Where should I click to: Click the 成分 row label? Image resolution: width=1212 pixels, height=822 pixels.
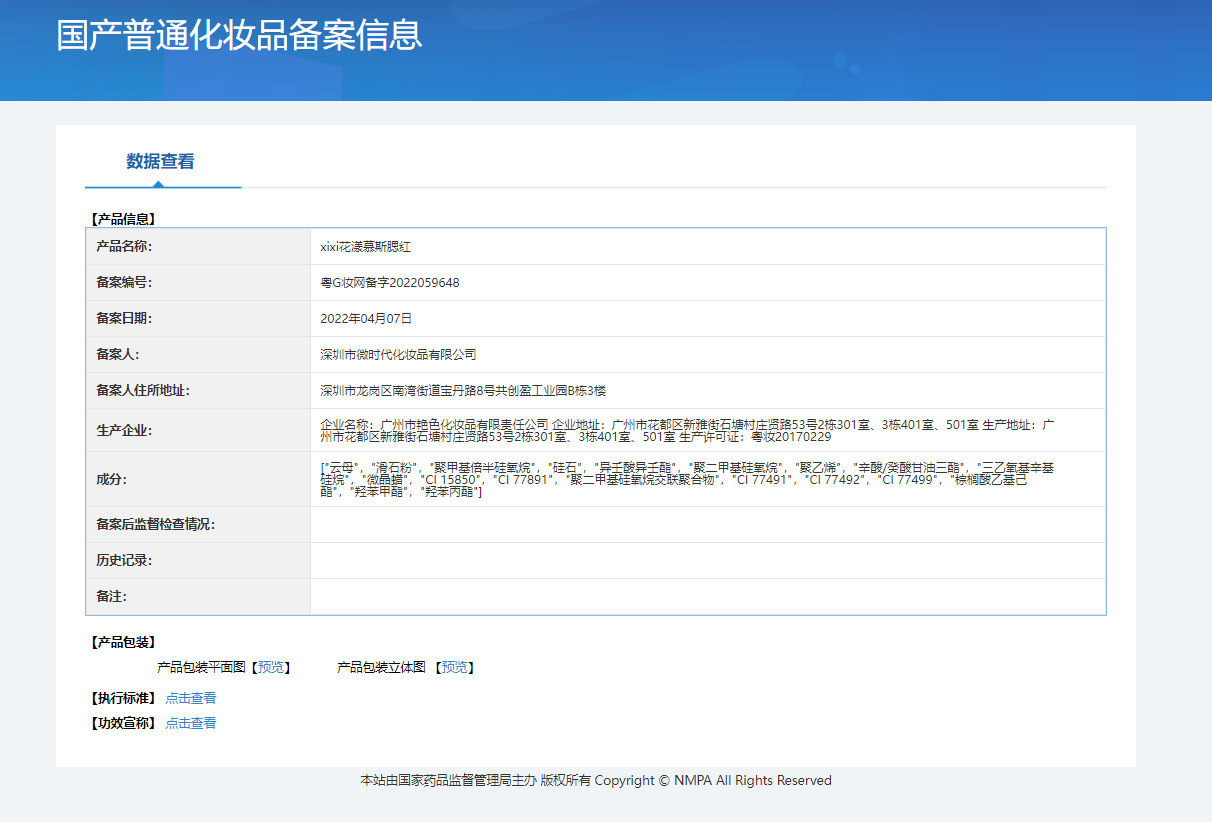[112, 479]
